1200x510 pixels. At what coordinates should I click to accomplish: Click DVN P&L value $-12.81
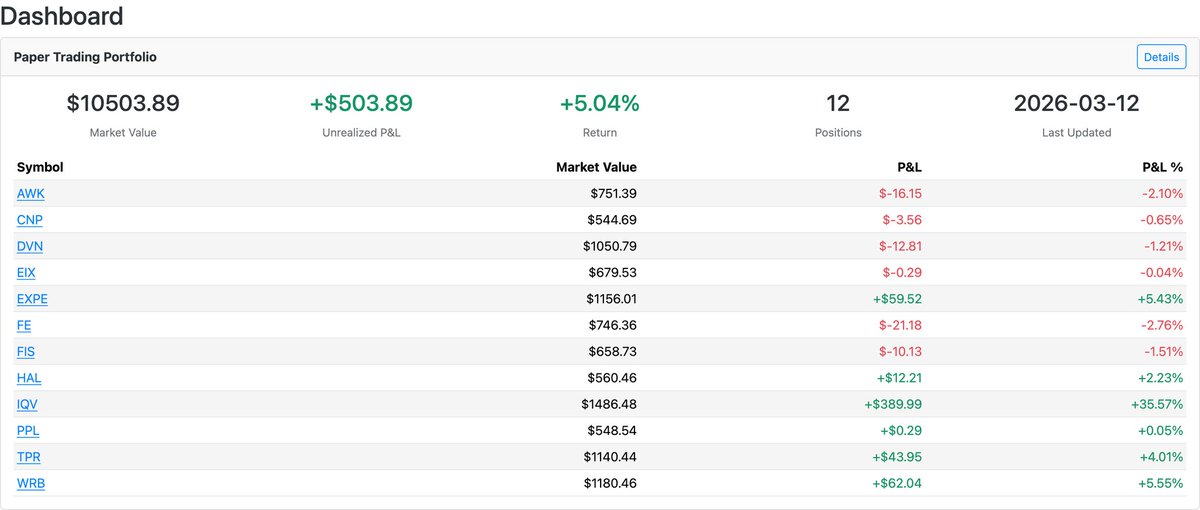click(900, 246)
